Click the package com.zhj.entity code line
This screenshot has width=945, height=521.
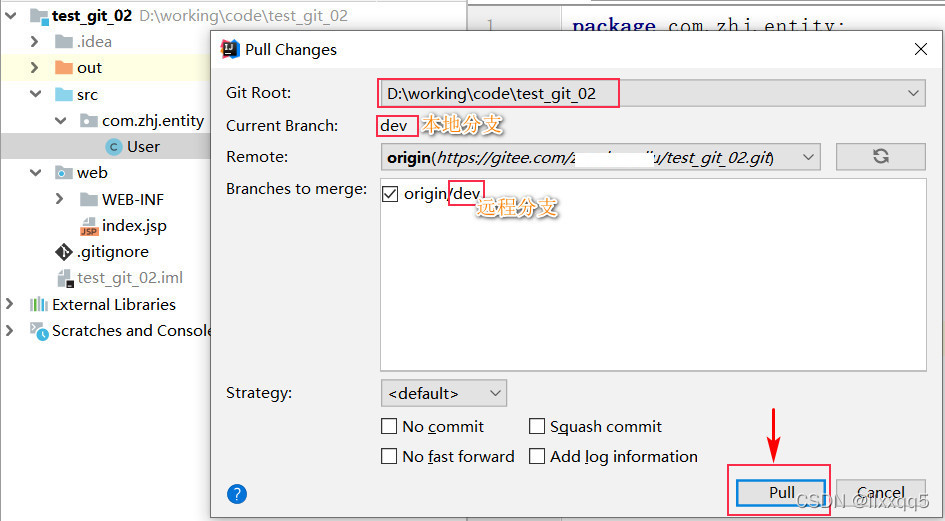[x=708, y=26]
